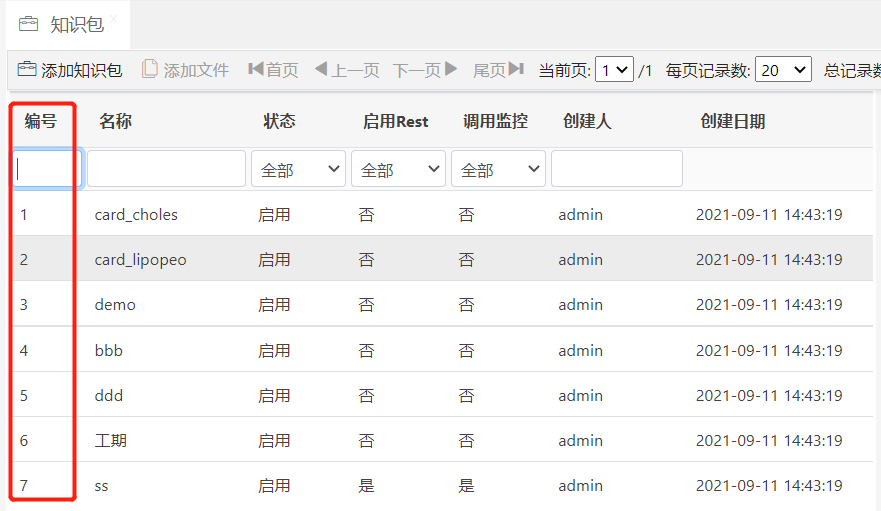Click the 名称 column header
The height and width of the screenshot is (511, 881).
pos(115,122)
